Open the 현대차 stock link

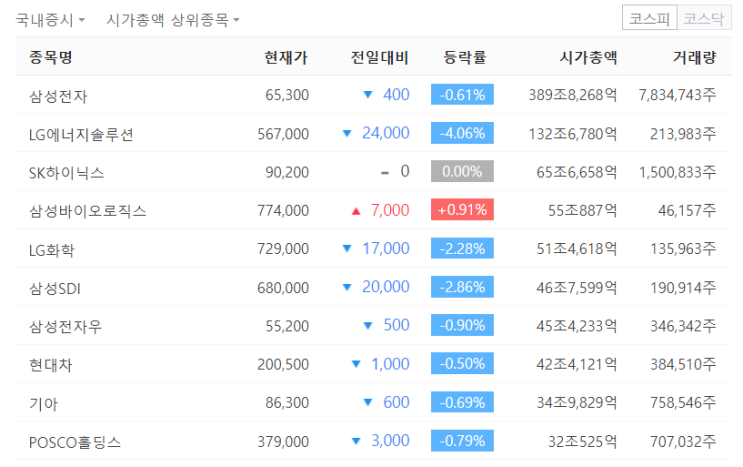pos(51,365)
